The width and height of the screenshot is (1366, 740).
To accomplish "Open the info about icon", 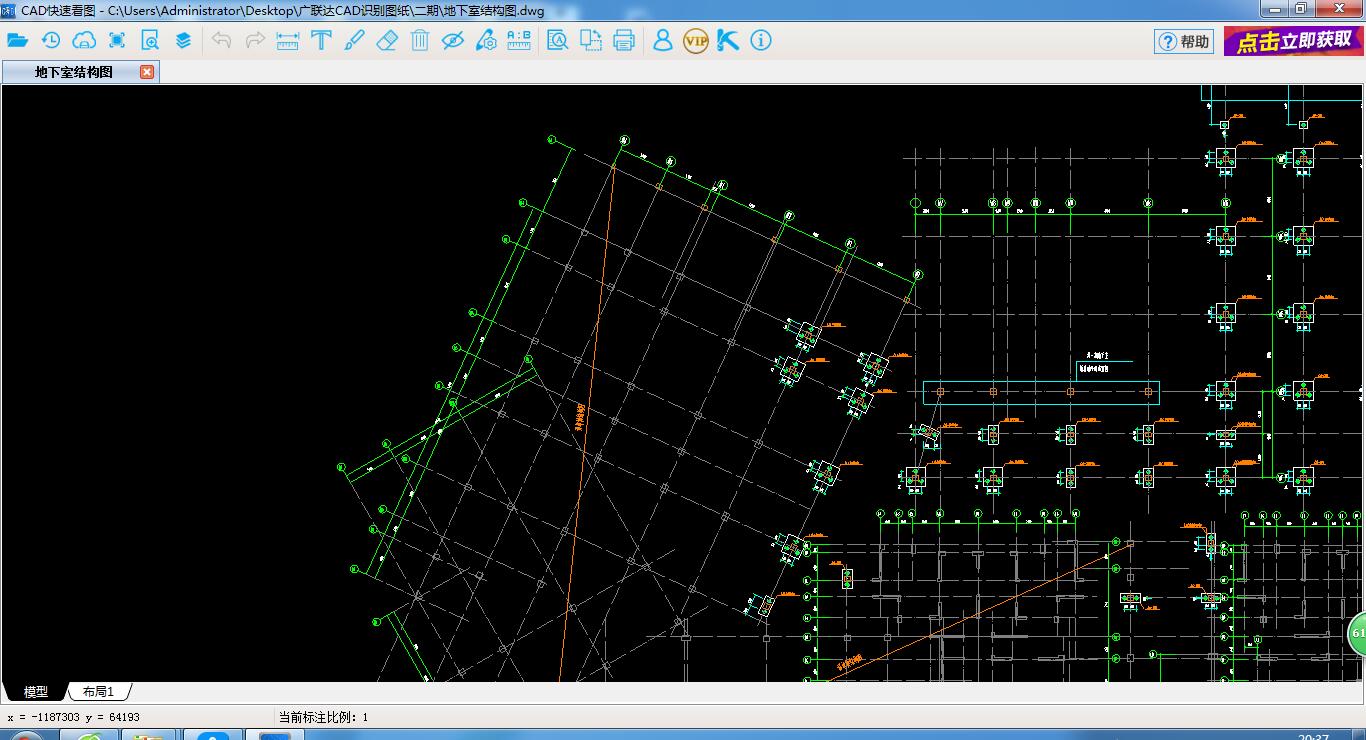I will (761, 41).
